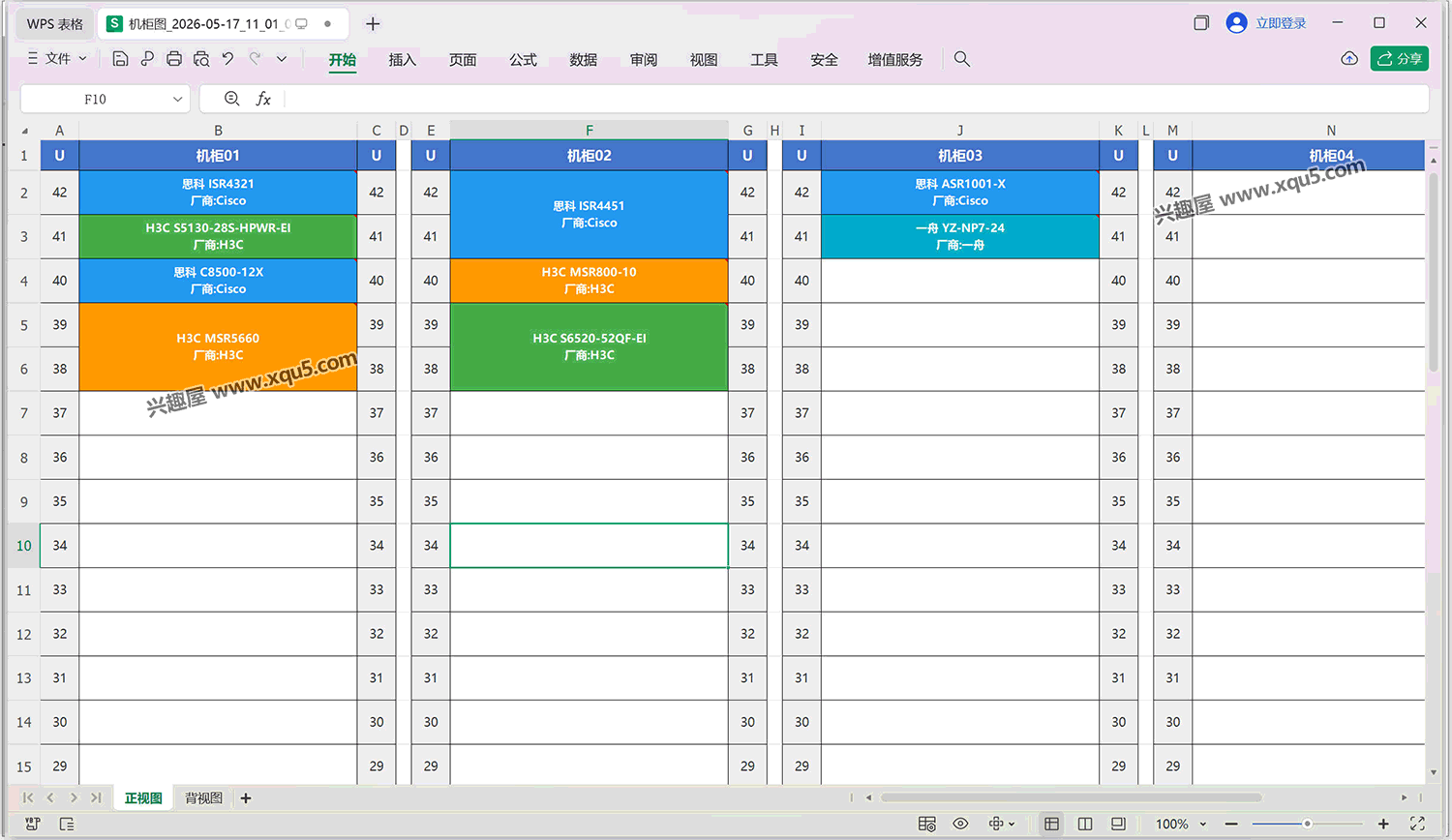Switch to page layout view icon

pos(1085,824)
